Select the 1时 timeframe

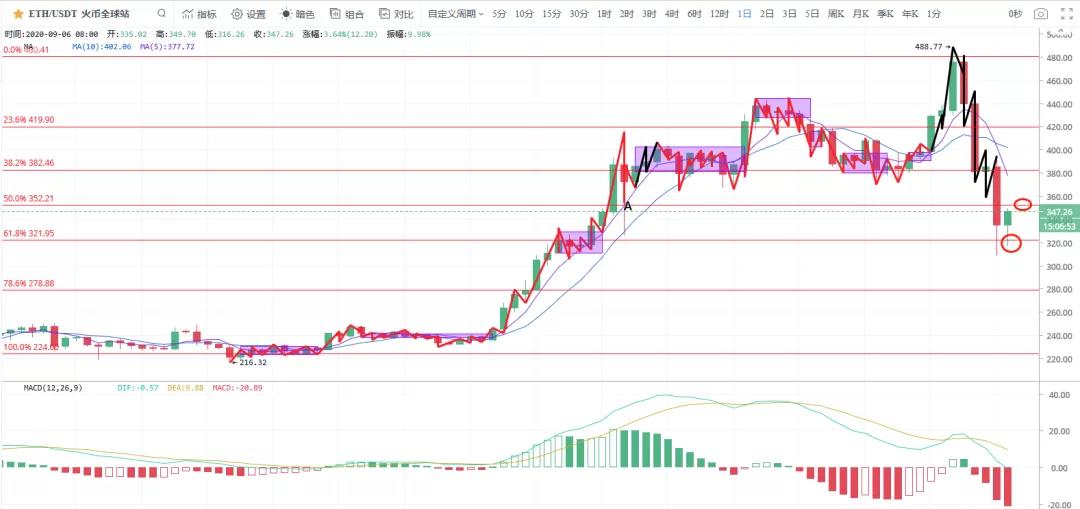coord(604,14)
